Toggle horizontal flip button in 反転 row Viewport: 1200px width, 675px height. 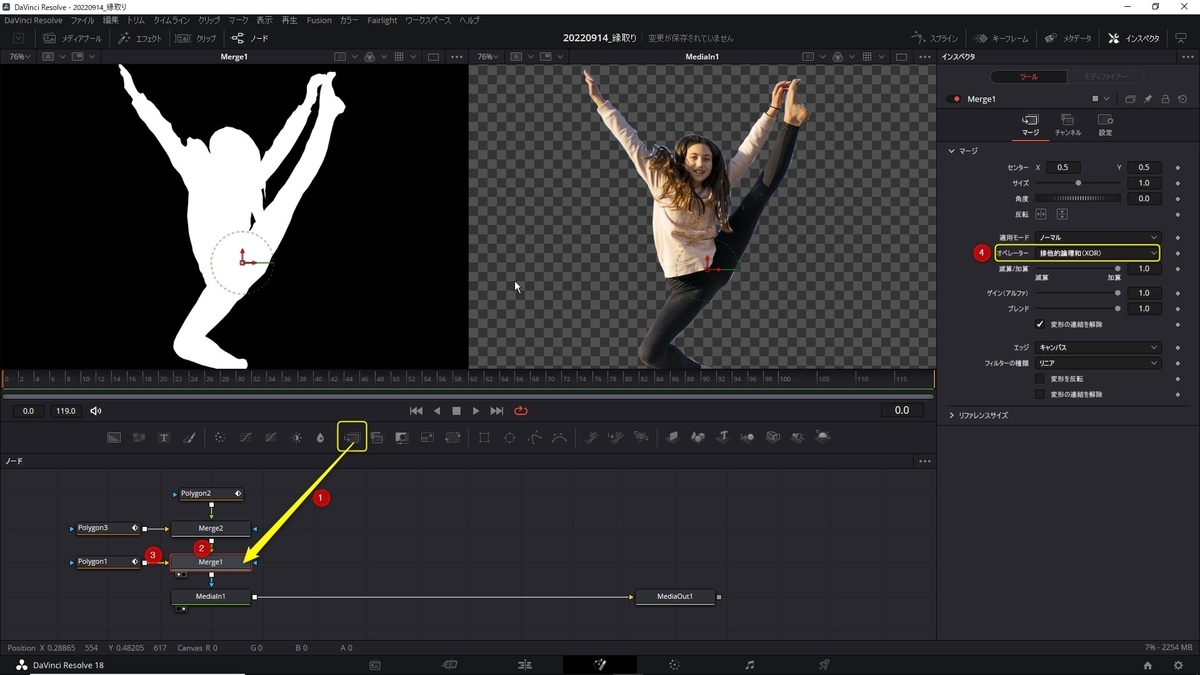[1041, 214]
